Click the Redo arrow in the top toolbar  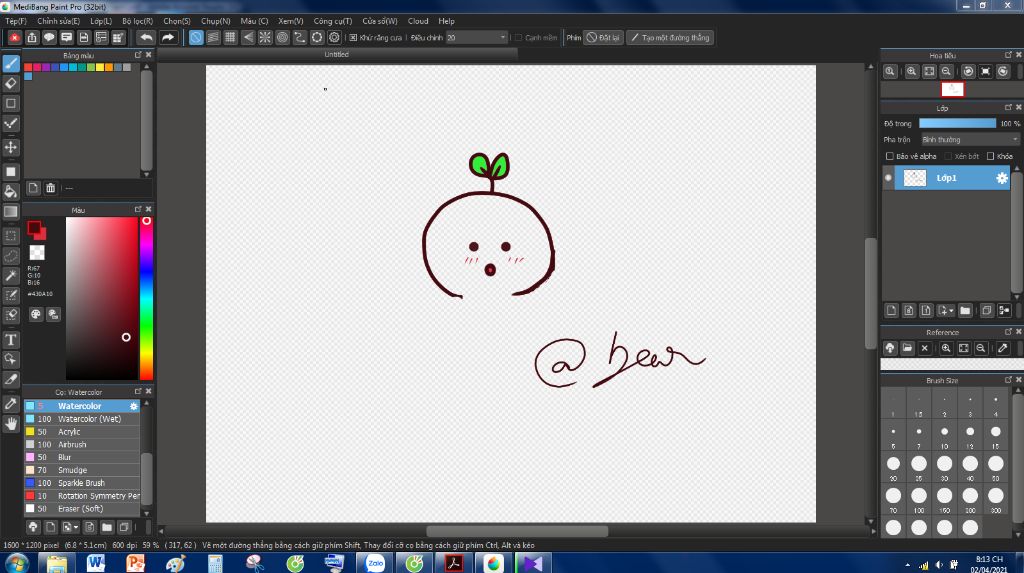click(168, 37)
